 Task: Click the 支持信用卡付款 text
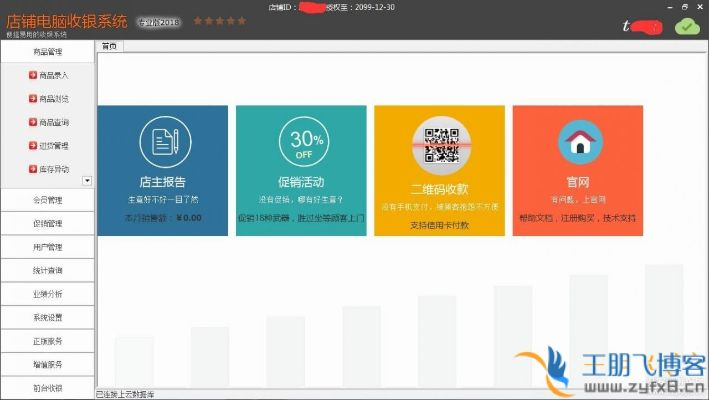point(440,225)
